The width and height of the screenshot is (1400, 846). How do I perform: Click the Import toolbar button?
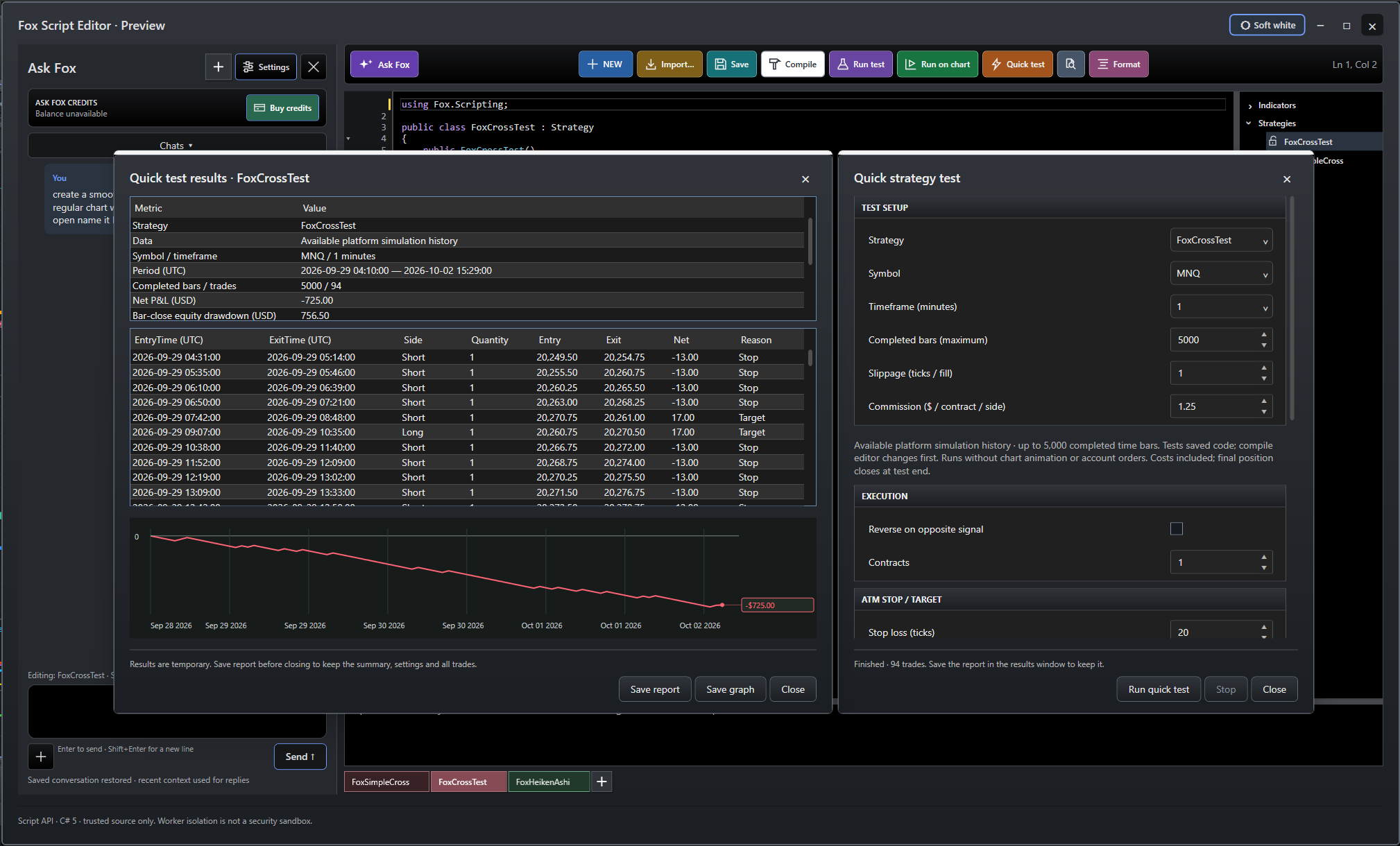[x=669, y=64]
